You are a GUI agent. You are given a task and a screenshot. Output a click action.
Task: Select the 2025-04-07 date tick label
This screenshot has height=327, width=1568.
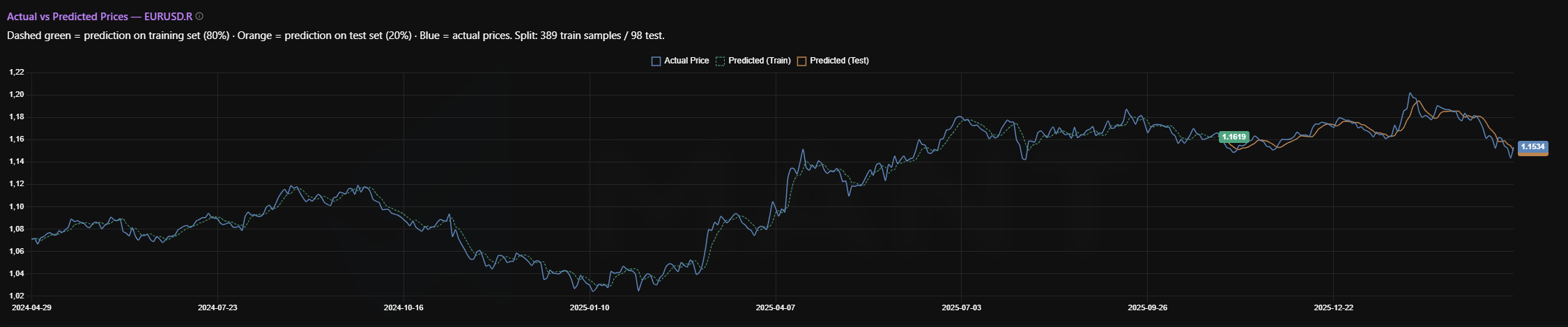[x=776, y=307]
